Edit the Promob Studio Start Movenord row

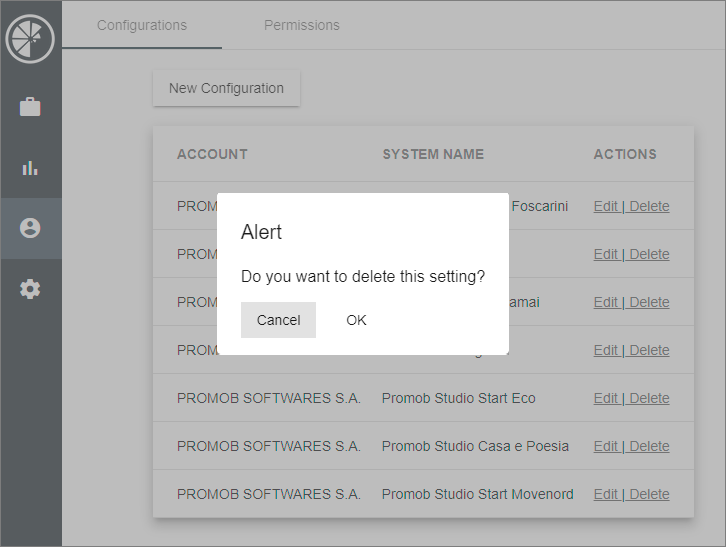605,494
